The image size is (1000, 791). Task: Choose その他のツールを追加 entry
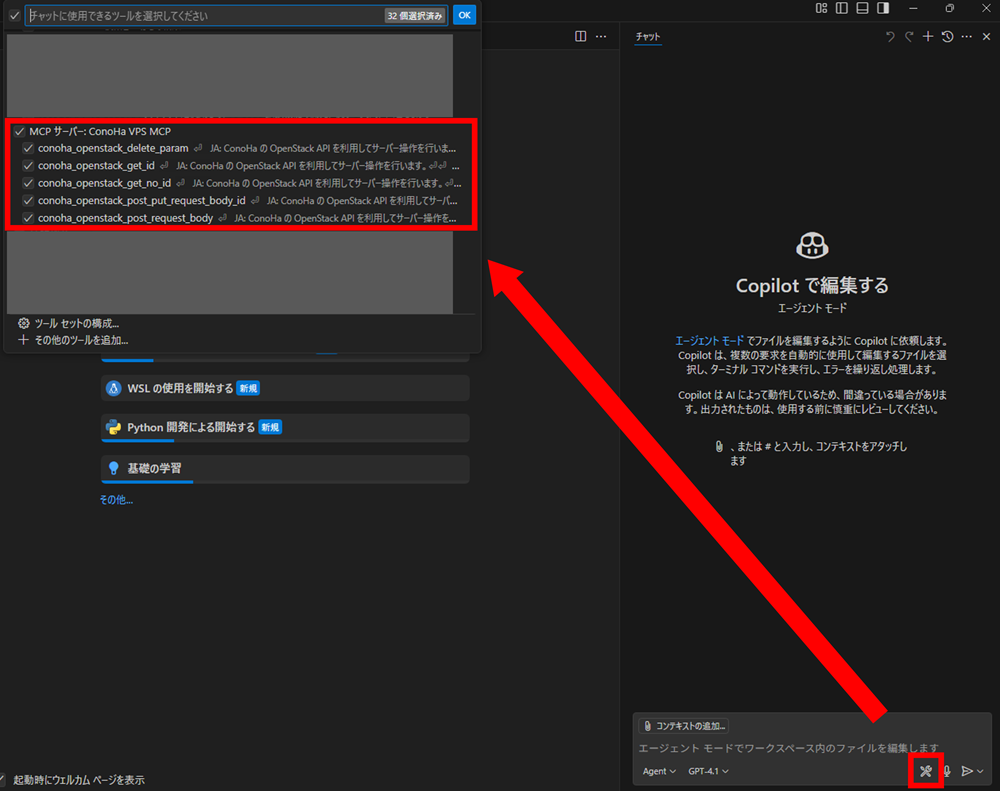pyautogui.click(x=73, y=340)
